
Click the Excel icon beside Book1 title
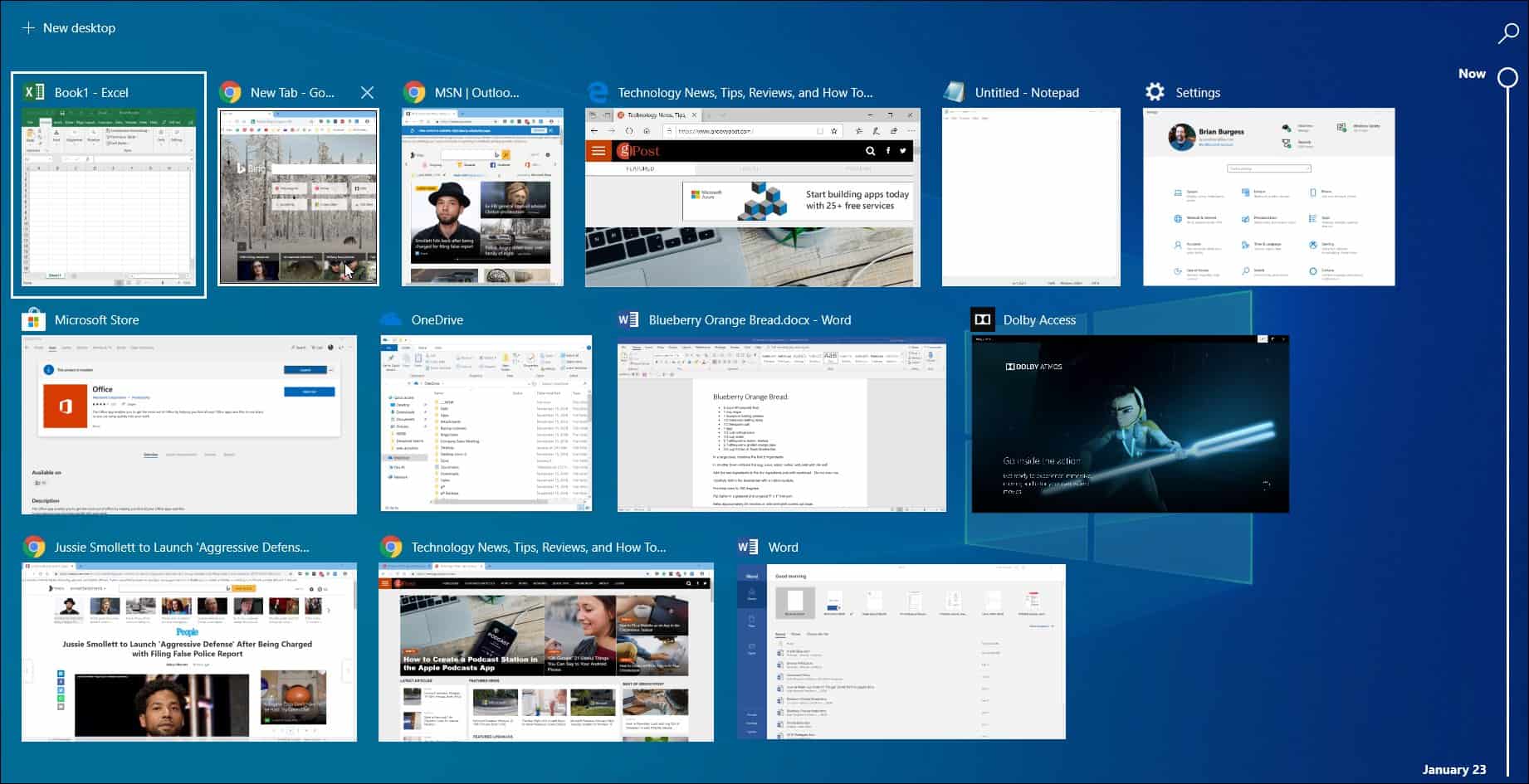click(34, 92)
